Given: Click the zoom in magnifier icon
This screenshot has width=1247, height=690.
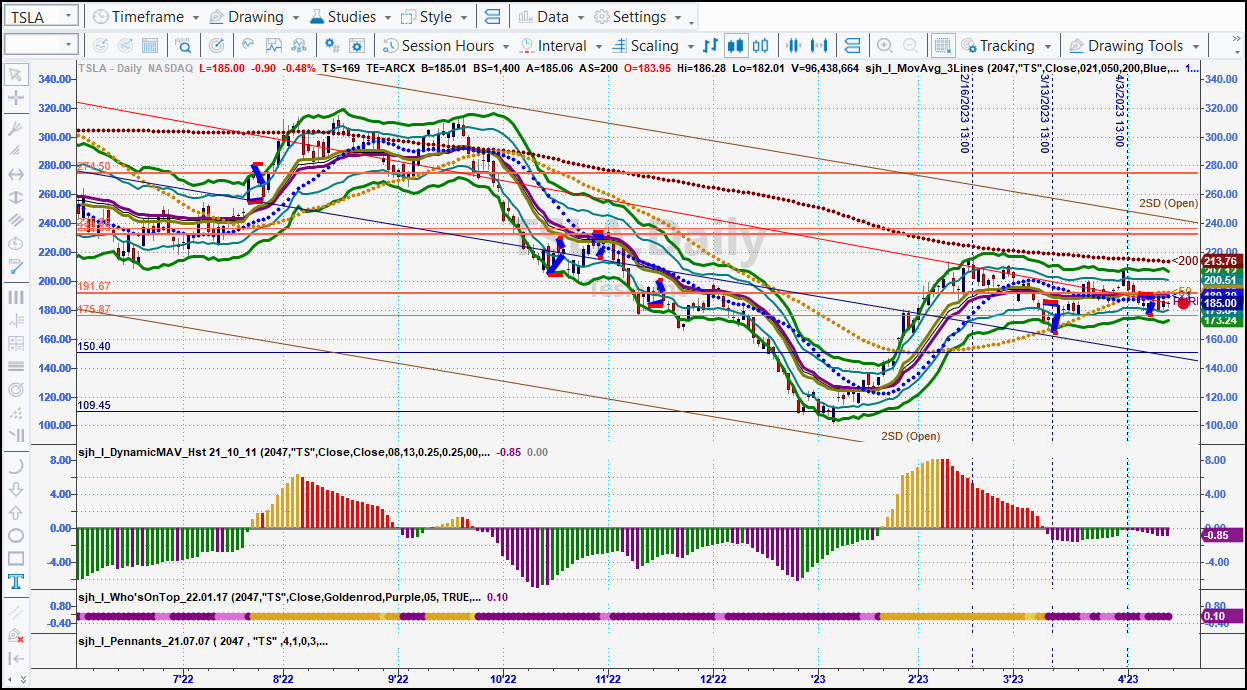Looking at the screenshot, I should coord(885,45).
